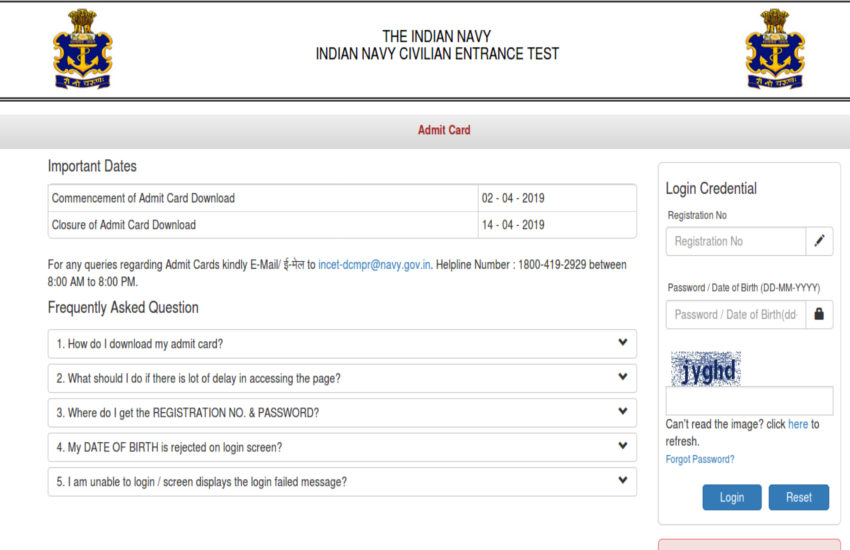
Task: Select the Admit Card header tab
Action: coord(443,130)
